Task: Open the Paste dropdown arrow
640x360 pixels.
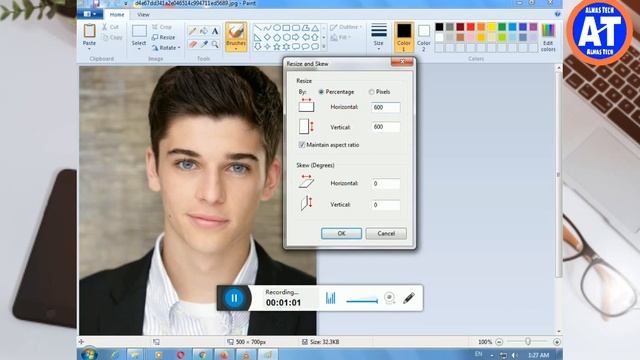Action: (x=89, y=49)
